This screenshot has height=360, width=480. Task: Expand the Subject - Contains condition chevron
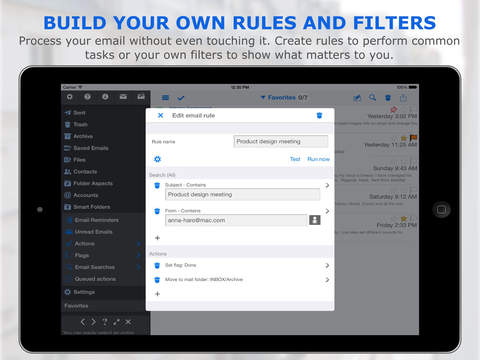pos(327,185)
